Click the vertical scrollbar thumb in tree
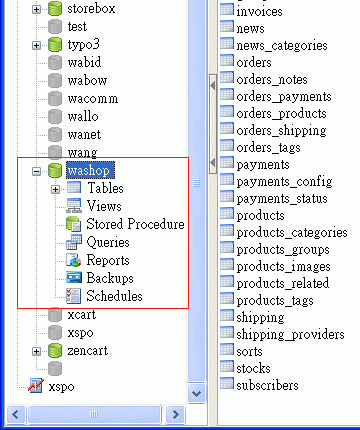360x430 pixels. click(196, 183)
